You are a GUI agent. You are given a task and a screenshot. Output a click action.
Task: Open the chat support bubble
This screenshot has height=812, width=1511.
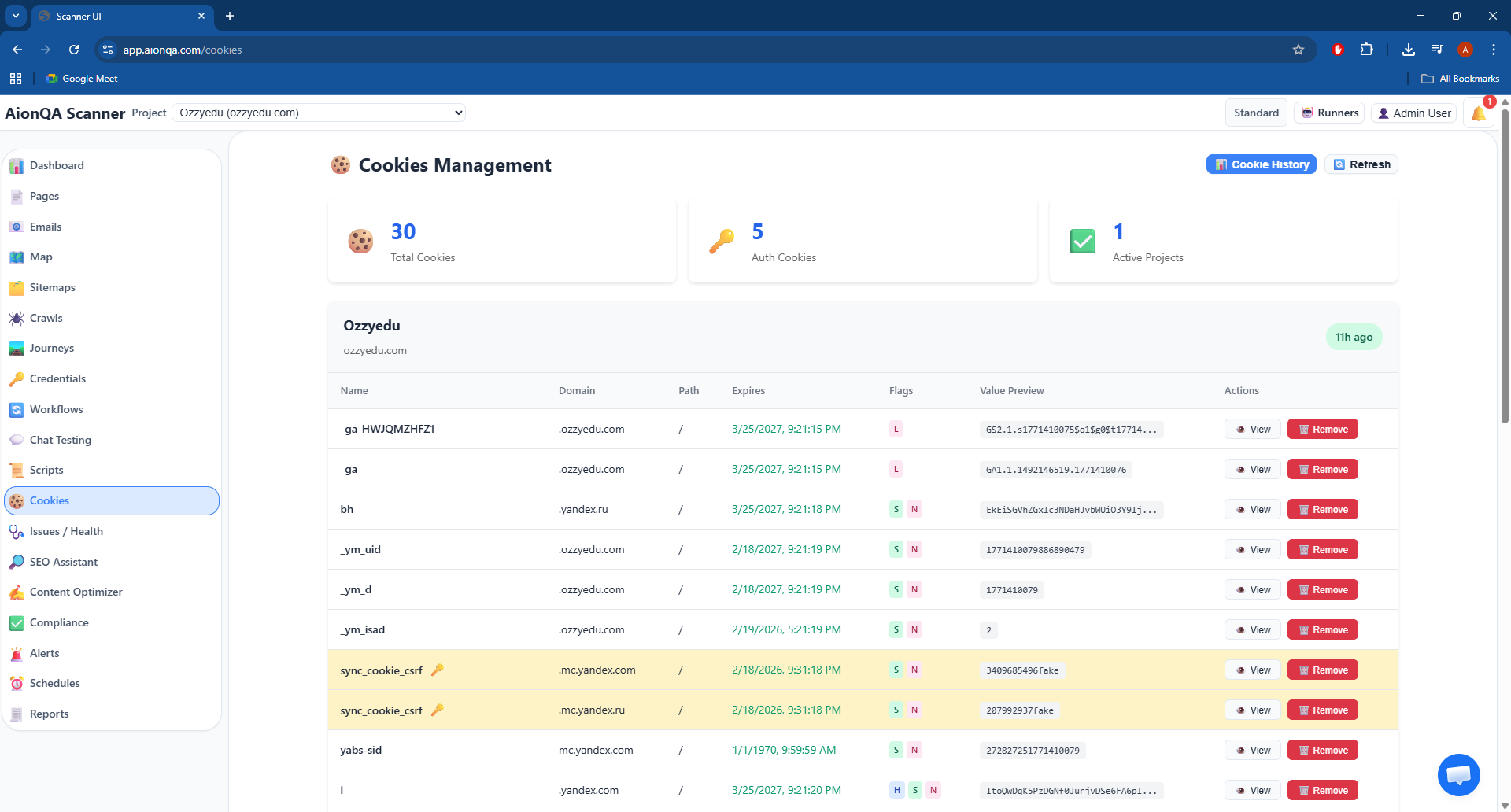1458,775
